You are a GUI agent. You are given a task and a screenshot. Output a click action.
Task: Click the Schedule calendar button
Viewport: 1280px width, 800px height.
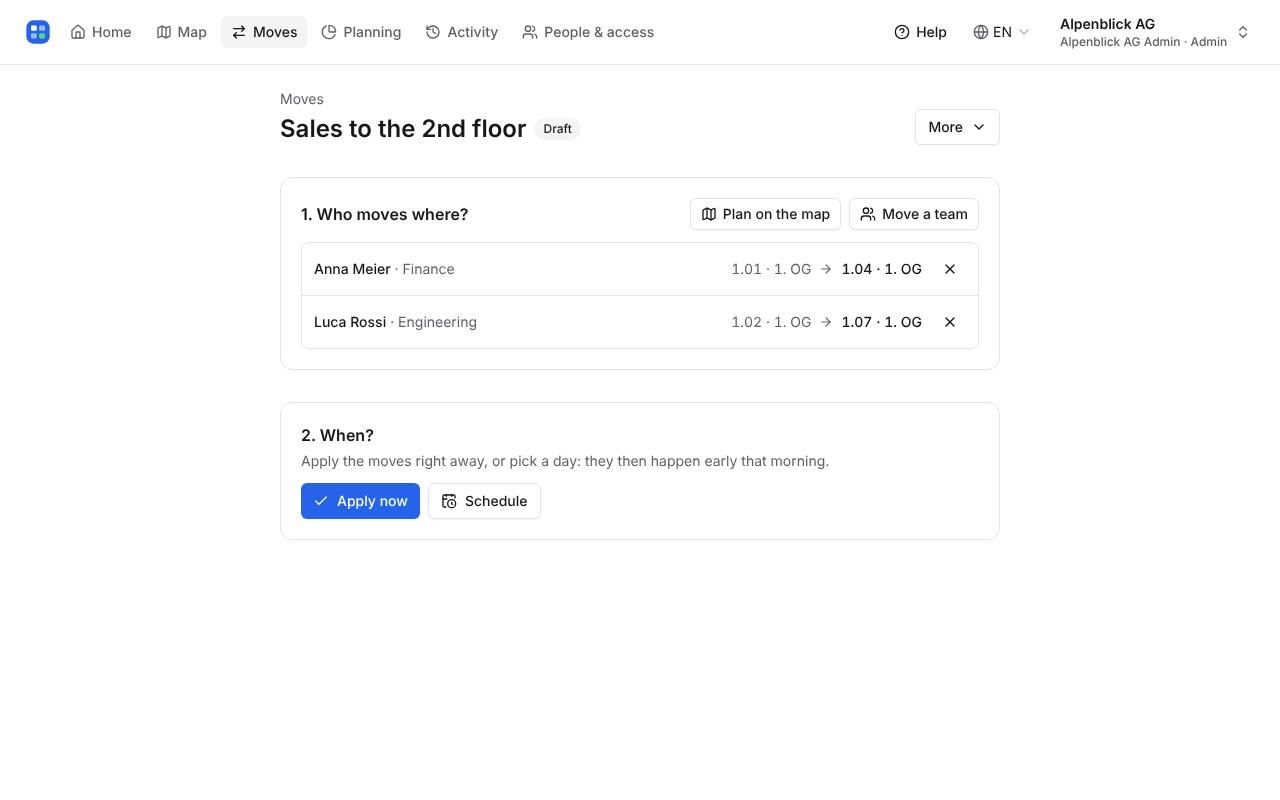484,501
